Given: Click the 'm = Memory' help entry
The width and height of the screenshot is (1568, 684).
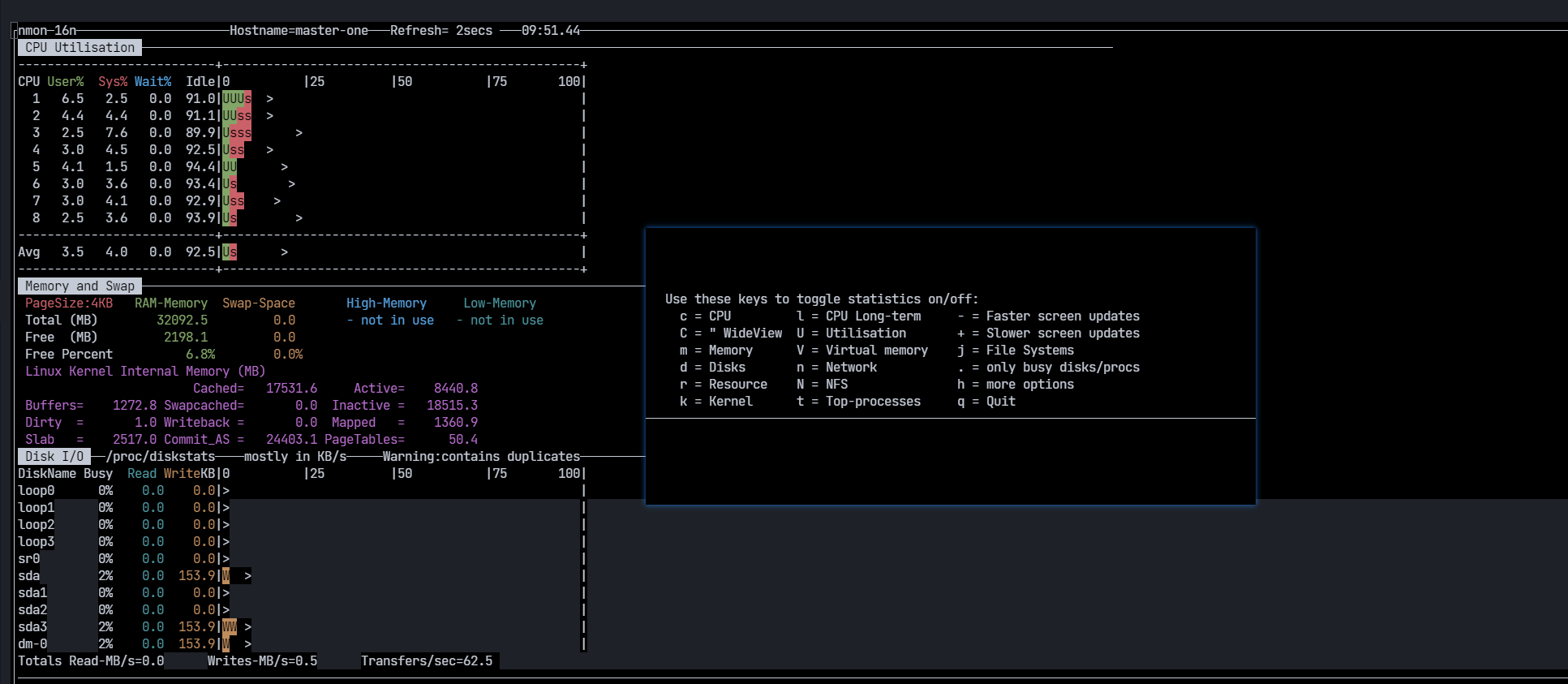Looking at the screenshot, I should coord(716,350).
